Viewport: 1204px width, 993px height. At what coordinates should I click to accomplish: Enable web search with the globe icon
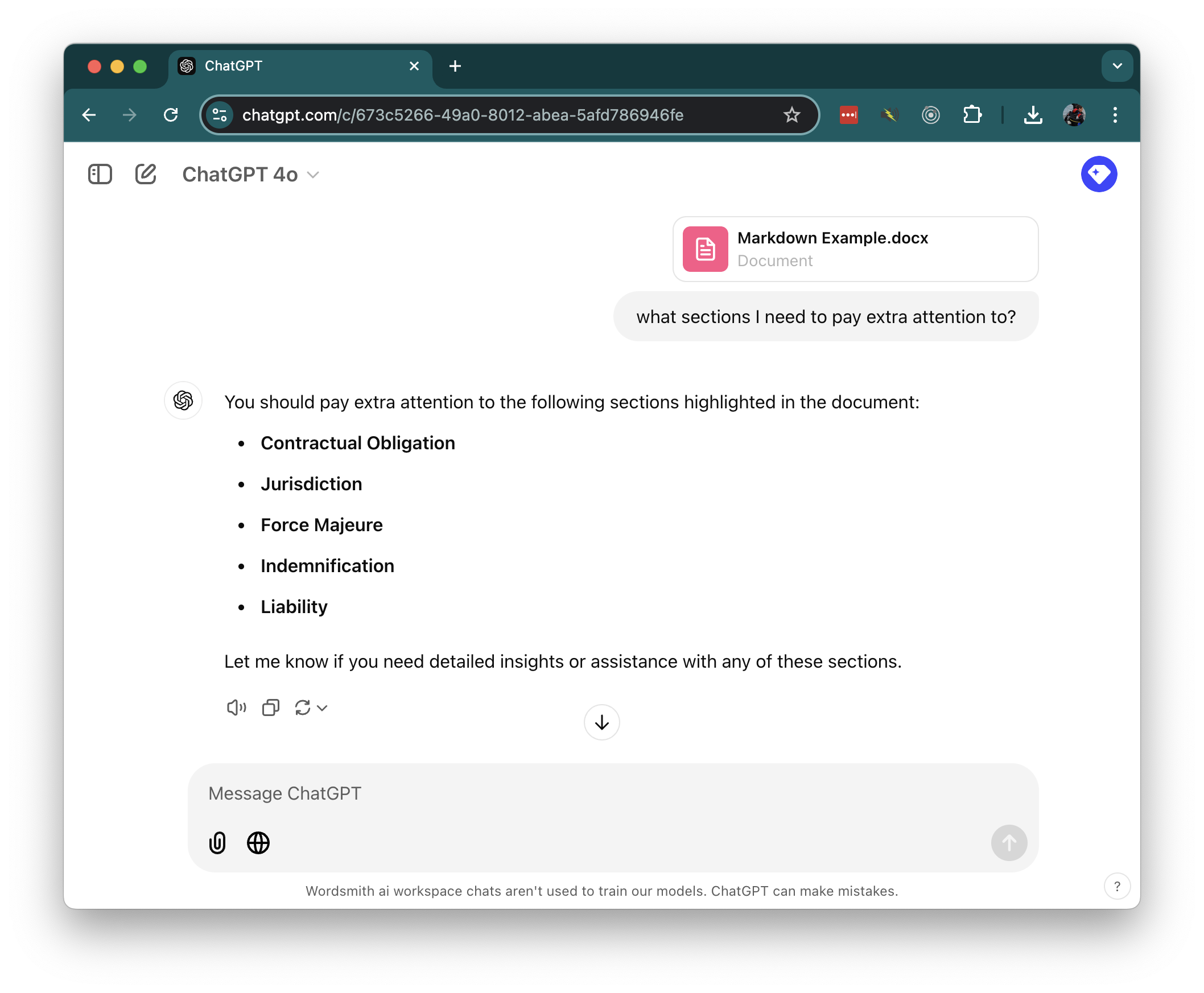tap(258, 842)
